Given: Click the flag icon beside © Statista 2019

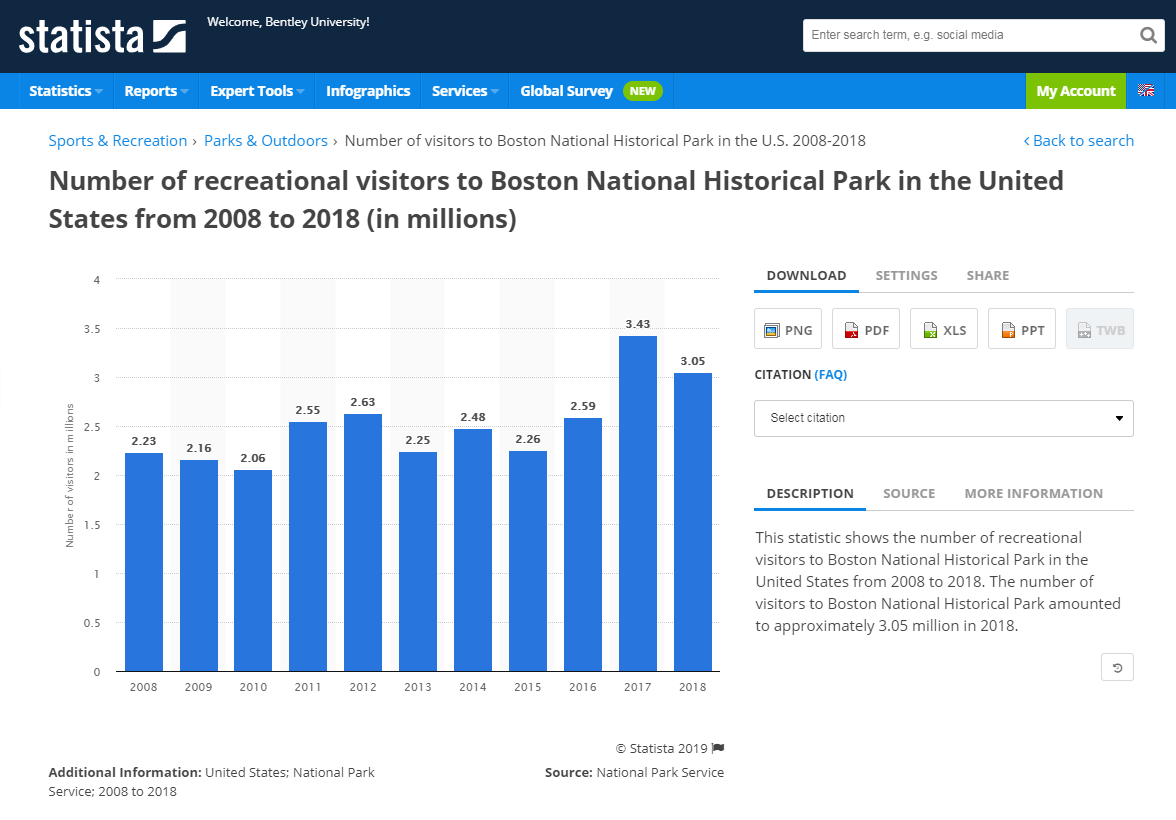Looking at the screenshot, I should coord(716,748).
